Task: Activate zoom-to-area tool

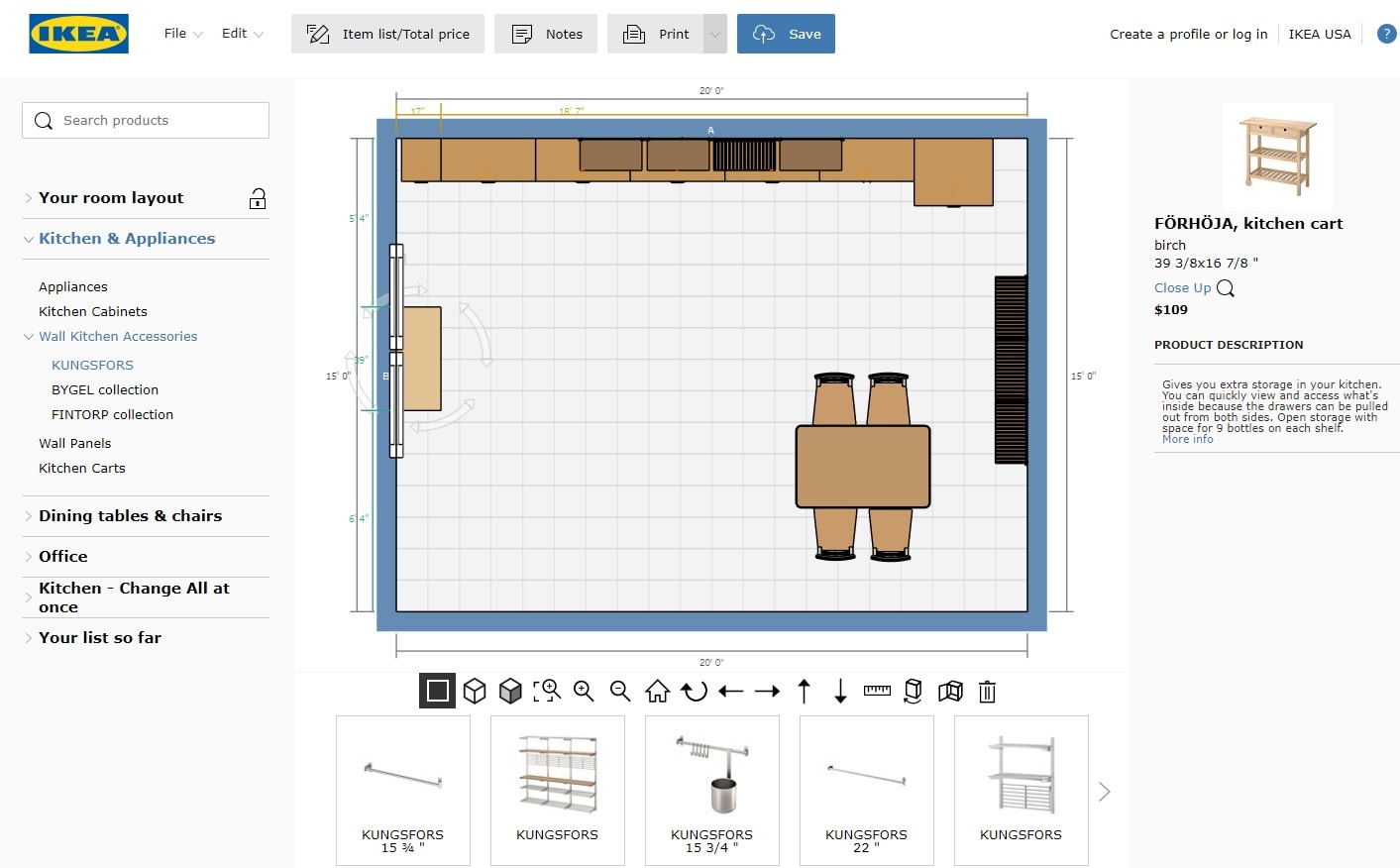Action: [x=547, y=691]
